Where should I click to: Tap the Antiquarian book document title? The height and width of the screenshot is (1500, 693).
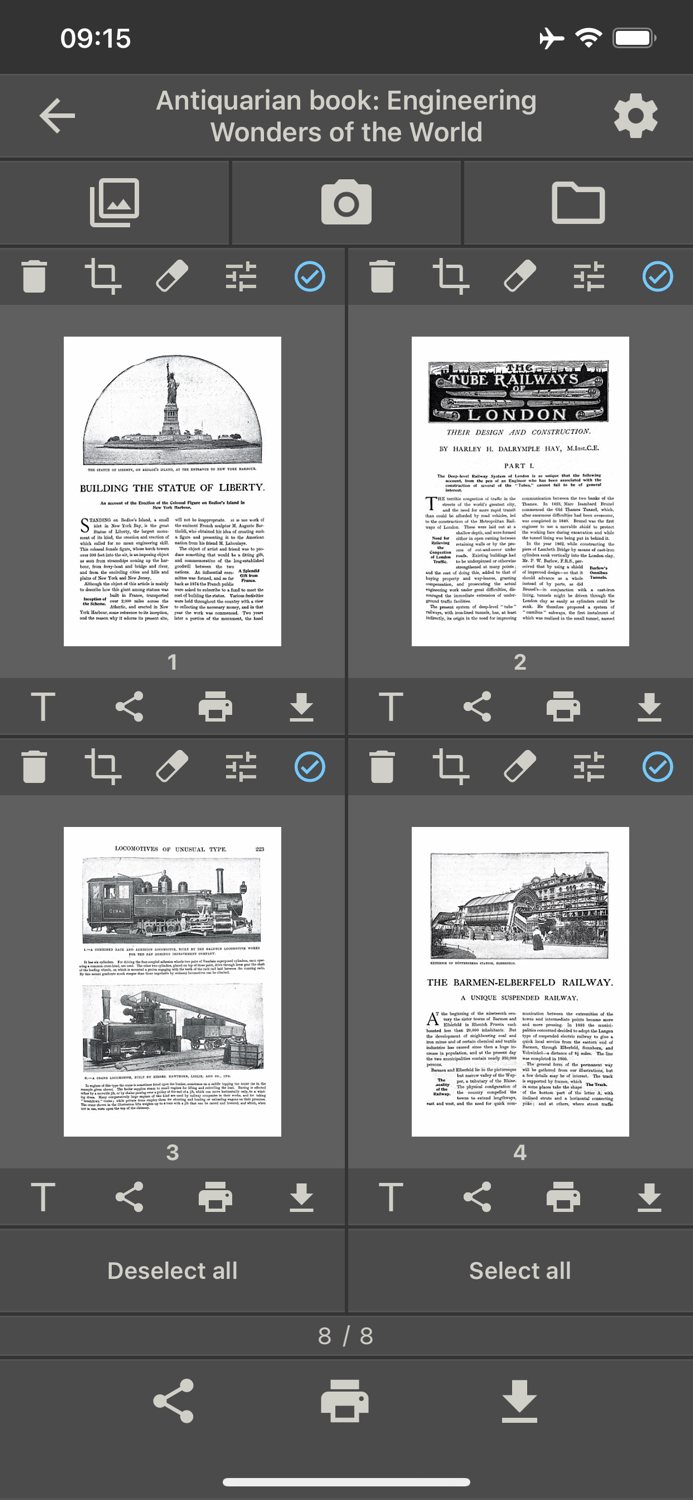pyautogui.click(x=346, y=116)
